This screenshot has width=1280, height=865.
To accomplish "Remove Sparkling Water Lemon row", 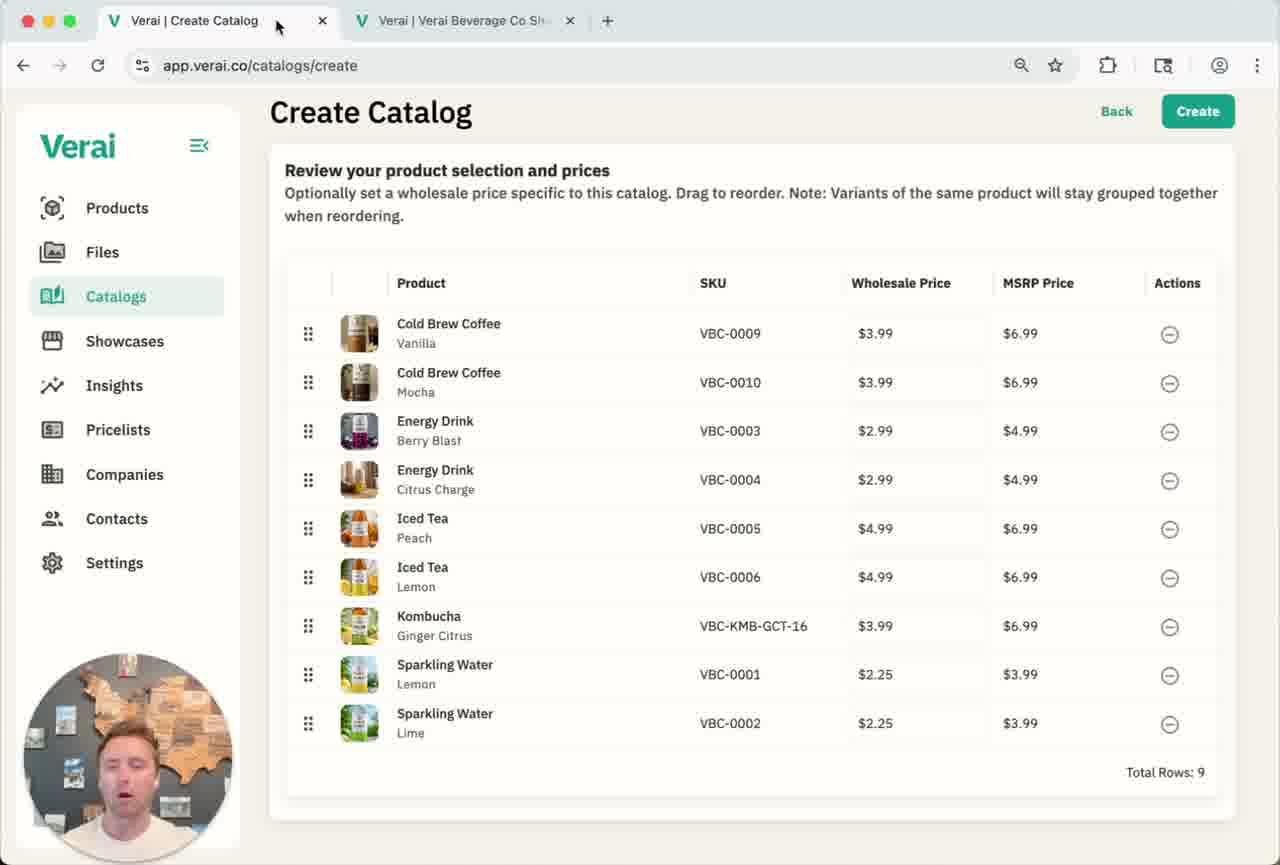I will tap(1169, 676).
